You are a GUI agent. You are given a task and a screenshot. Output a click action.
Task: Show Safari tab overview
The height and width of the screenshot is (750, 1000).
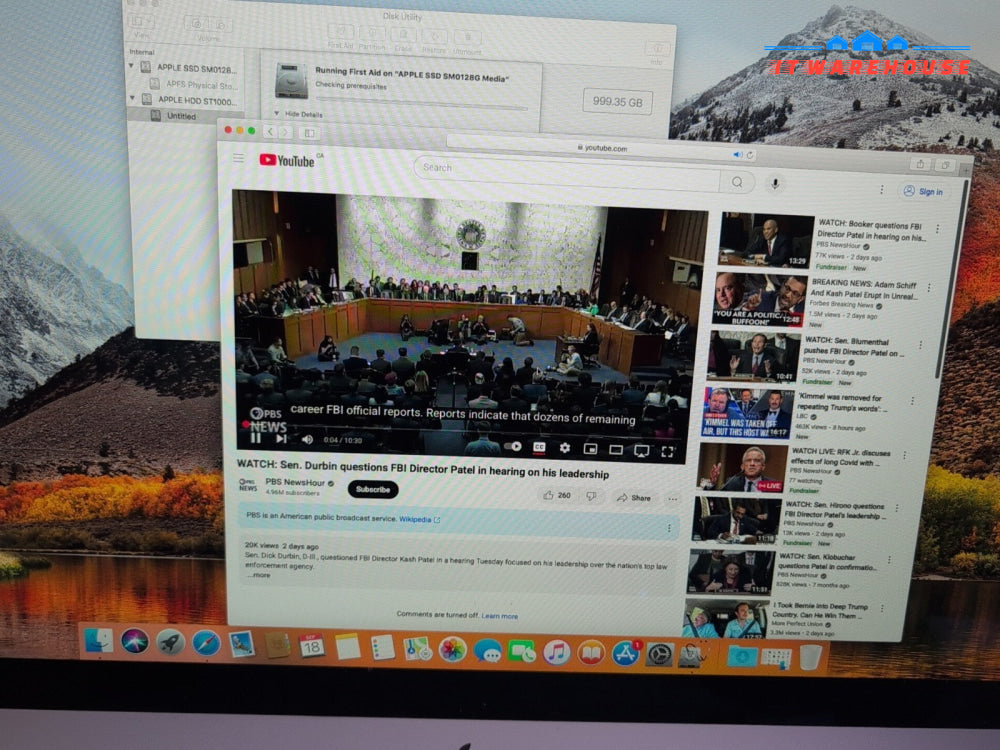946,165
